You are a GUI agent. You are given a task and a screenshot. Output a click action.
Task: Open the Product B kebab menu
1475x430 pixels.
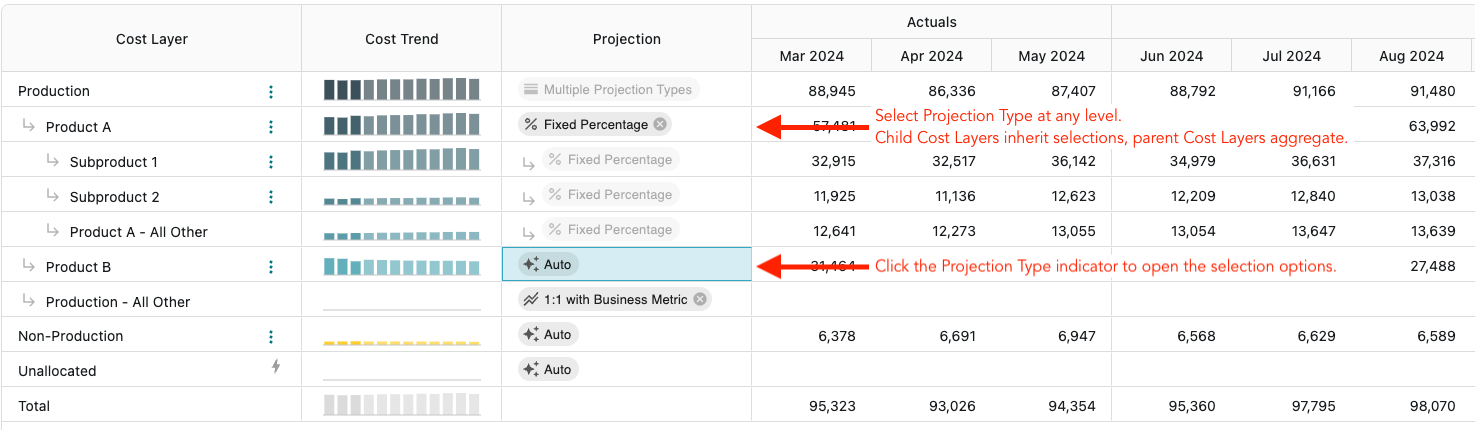pyautogui.click(x=271, y=267)
